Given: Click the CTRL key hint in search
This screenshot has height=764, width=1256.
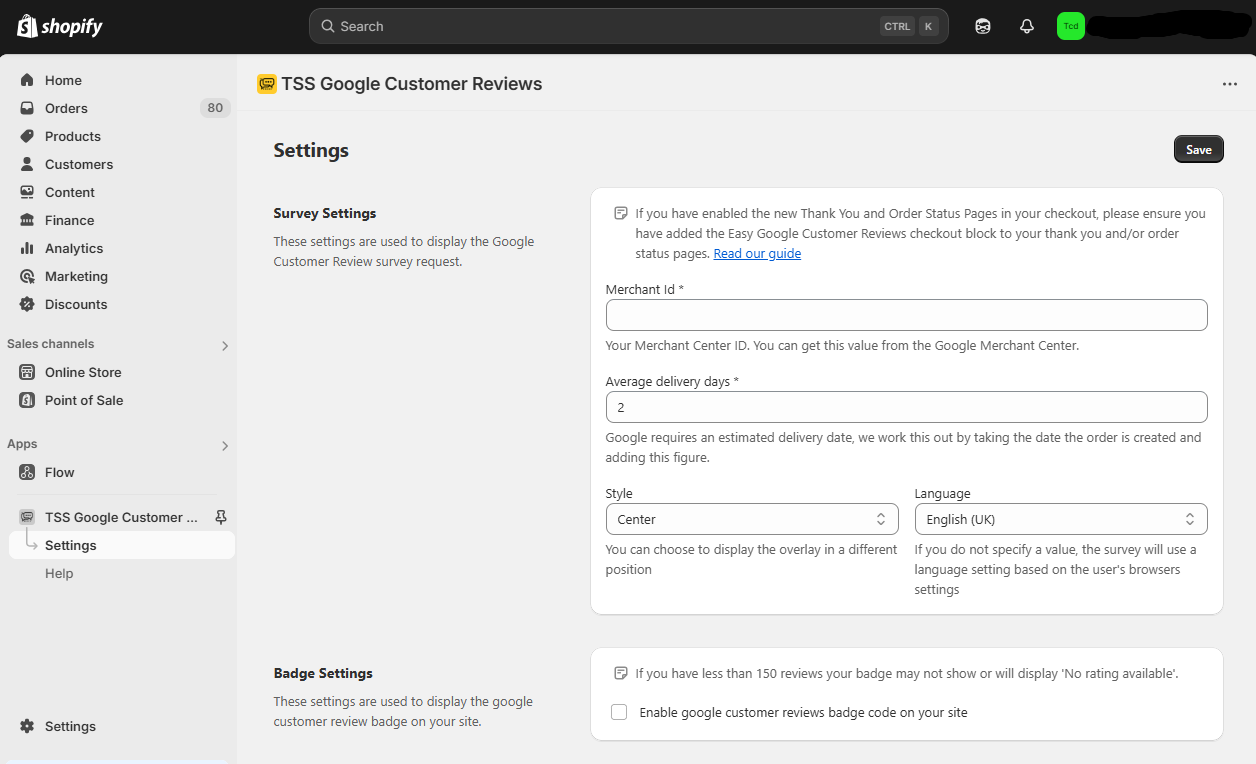Looking at the screenshot, I should point(897,26).
